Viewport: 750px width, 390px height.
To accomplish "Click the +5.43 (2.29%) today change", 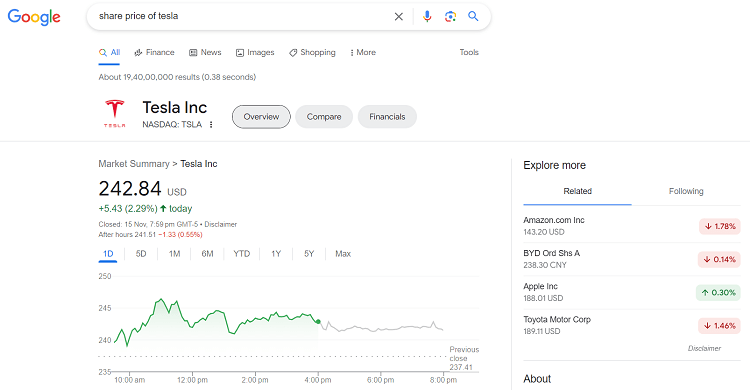I will pos(145,209).
